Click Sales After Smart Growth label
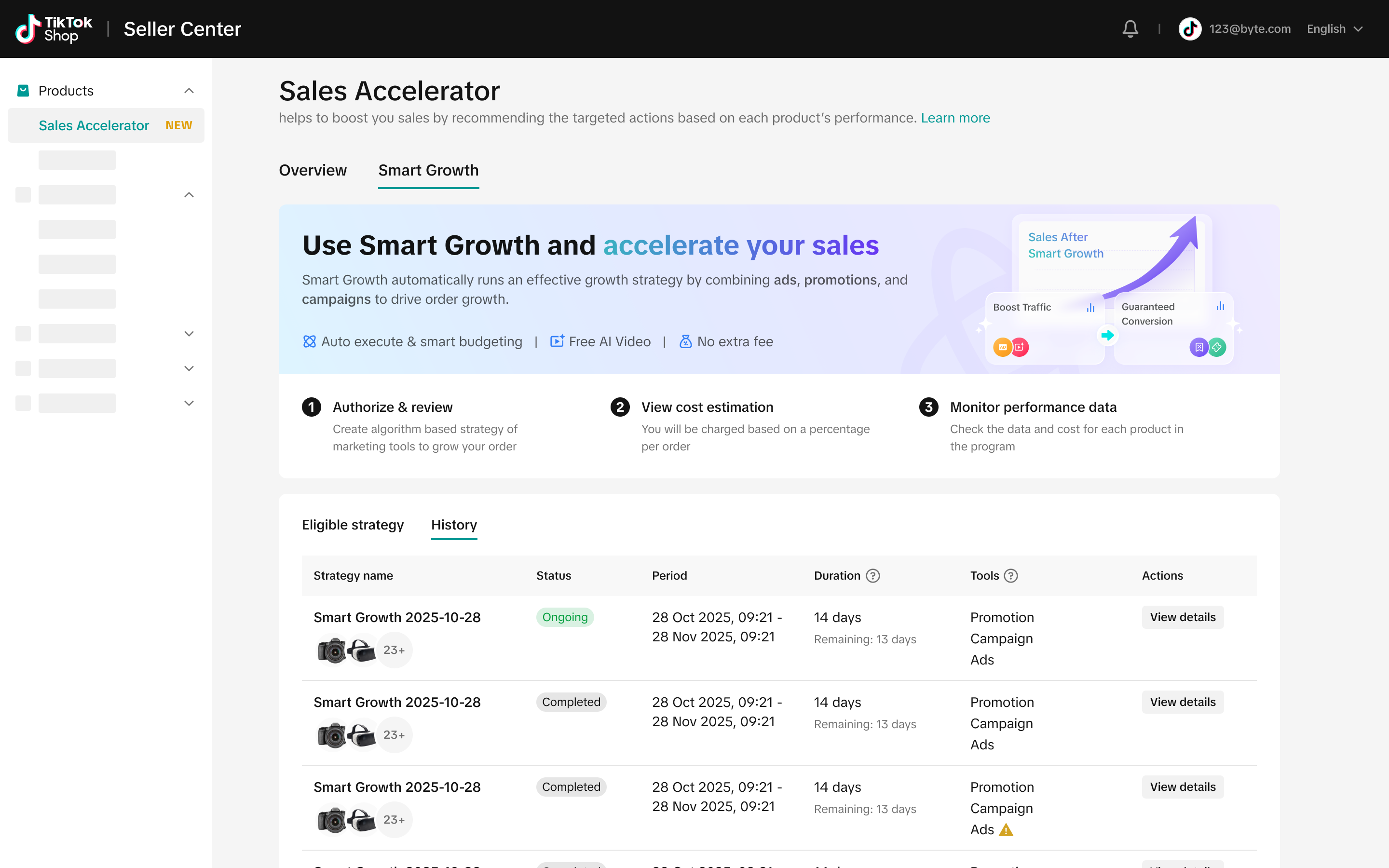 coord(1066,245)
